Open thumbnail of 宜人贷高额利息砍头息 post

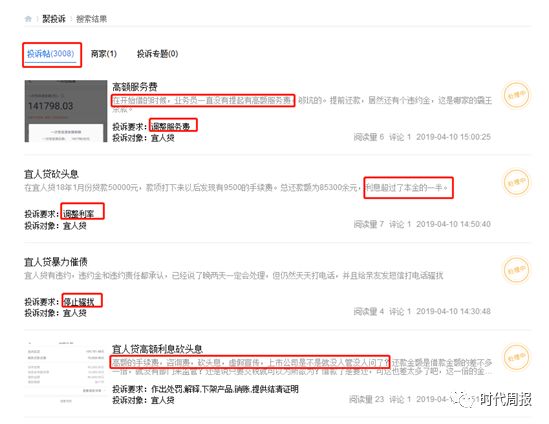tap(66, 372)
